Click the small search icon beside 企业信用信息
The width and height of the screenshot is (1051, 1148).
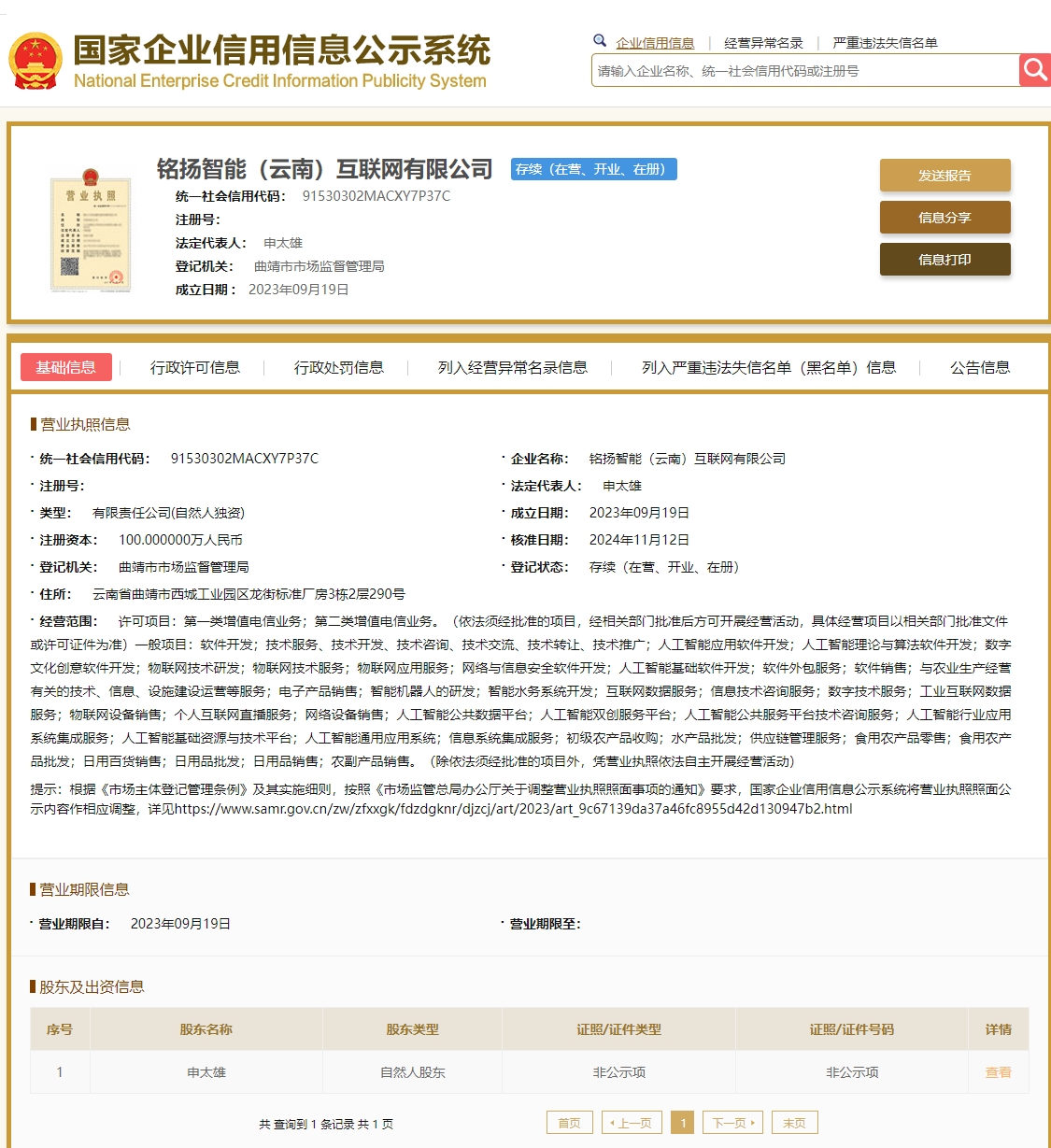coord(599,41)
